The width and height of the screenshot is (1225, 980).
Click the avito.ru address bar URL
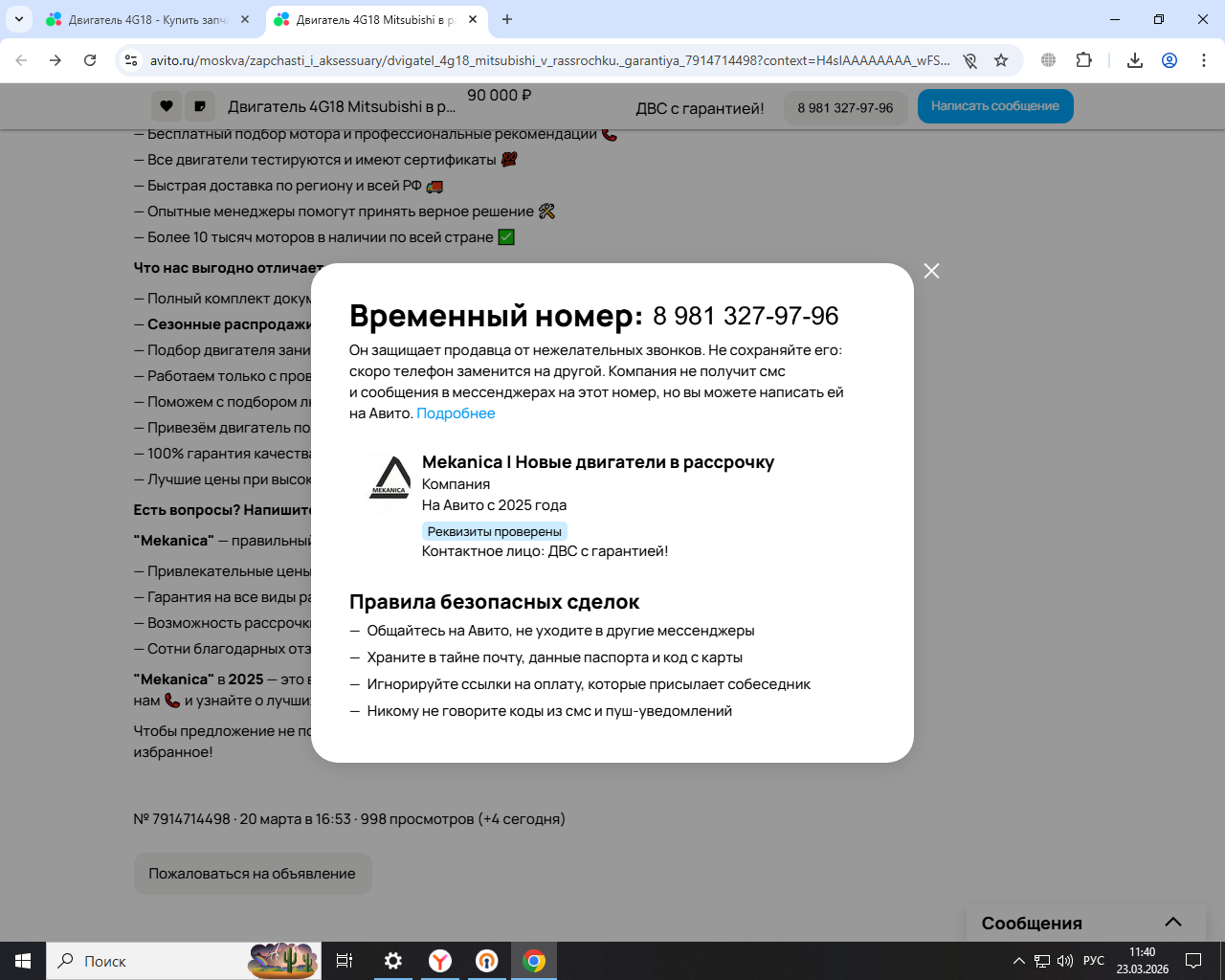pyautogui.click(x=550, y=60)
